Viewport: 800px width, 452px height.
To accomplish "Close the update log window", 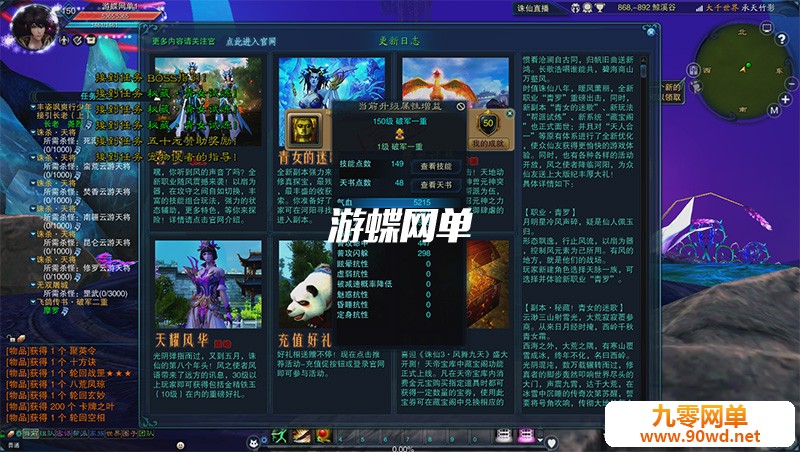I will pos(651,32).
